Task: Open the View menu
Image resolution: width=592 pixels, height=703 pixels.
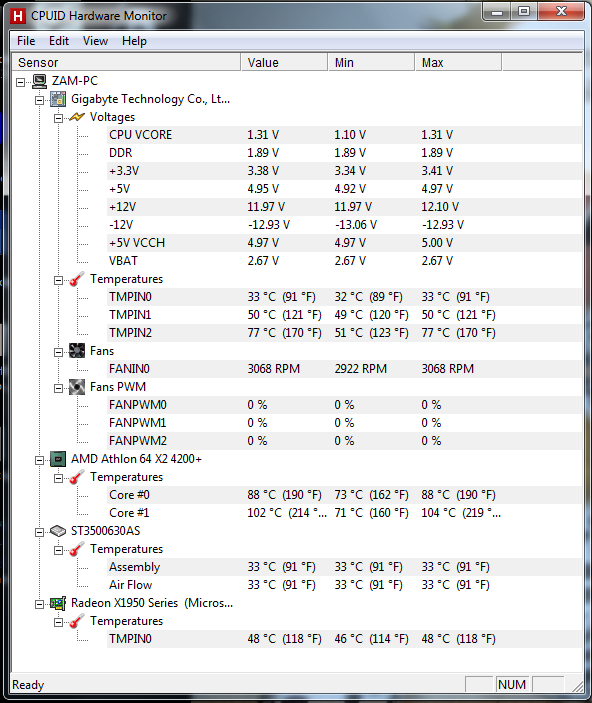Action: [95, 41]
